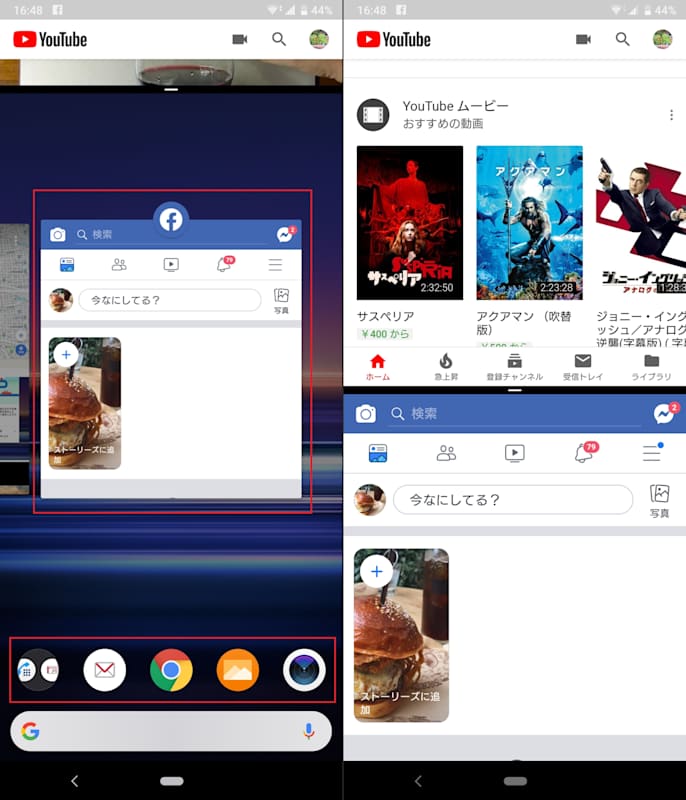Viewport: 686px width, 800px height.
Task: Launch Chrome from the dock
Action: click(171, 670)
